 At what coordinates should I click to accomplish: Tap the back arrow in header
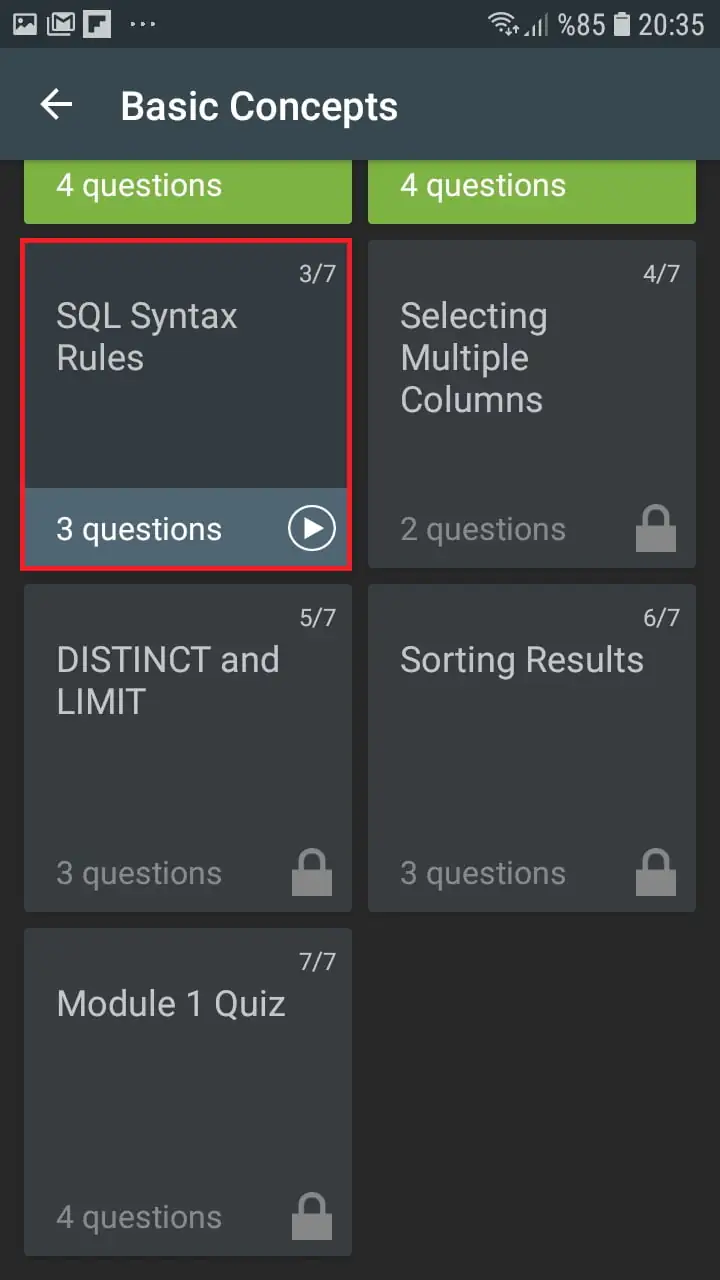point(56,105)
